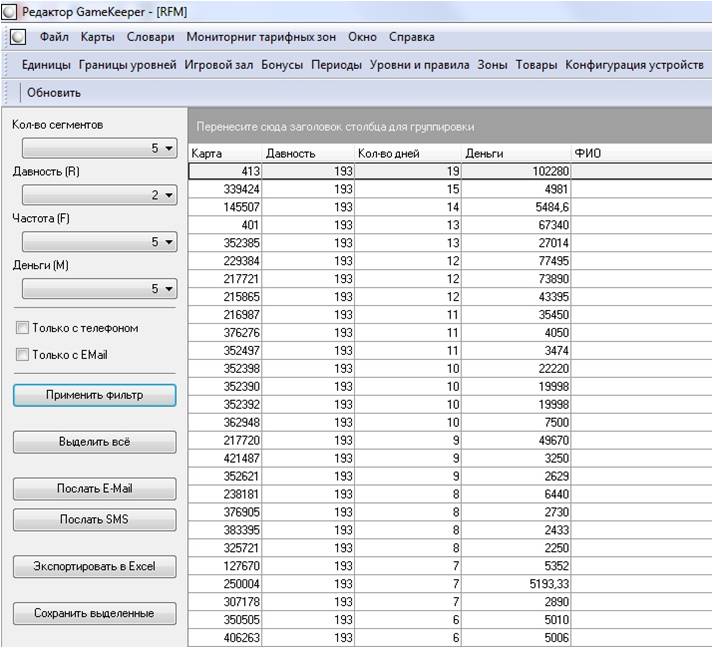This screenshot has height=648, width=713.
Task: Enable the Только с телефоном checkbox
Action: [x=22, y=327]
